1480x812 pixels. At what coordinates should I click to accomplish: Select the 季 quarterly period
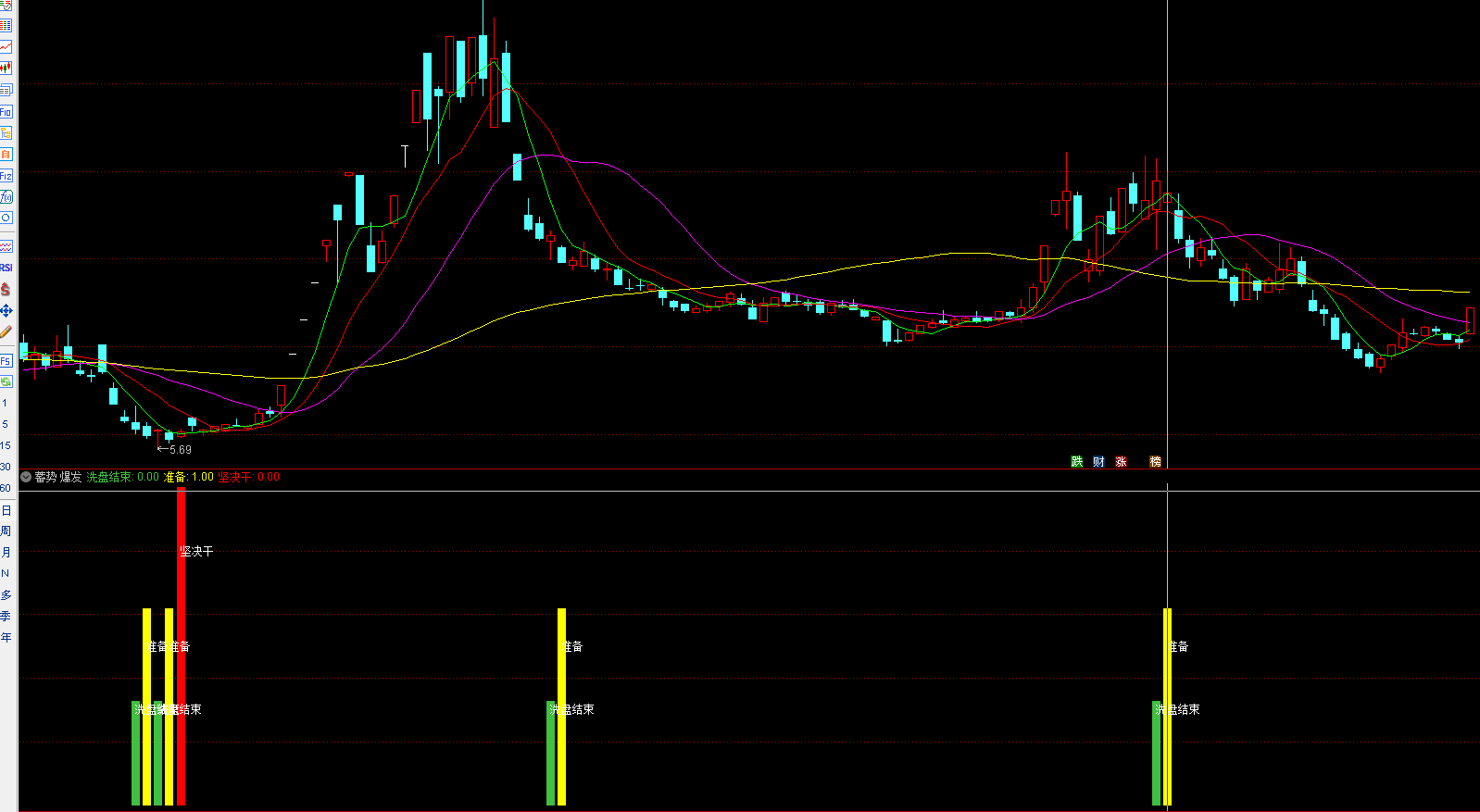[x=6, y=616]
